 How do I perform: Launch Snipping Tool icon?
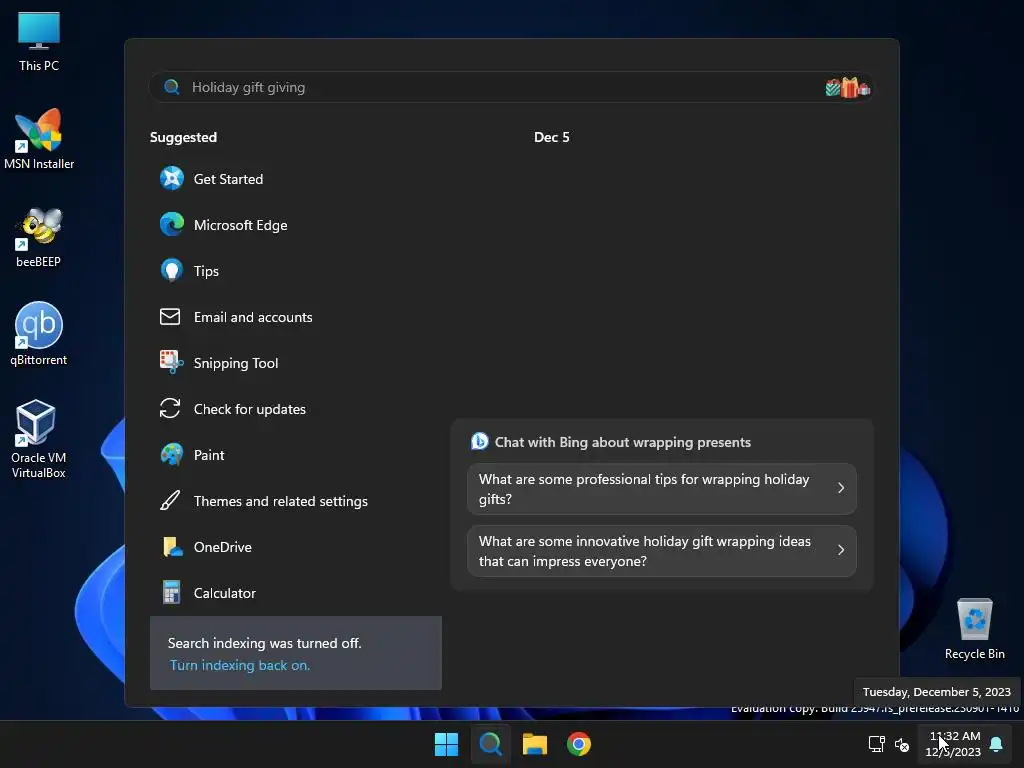[171, 362]
